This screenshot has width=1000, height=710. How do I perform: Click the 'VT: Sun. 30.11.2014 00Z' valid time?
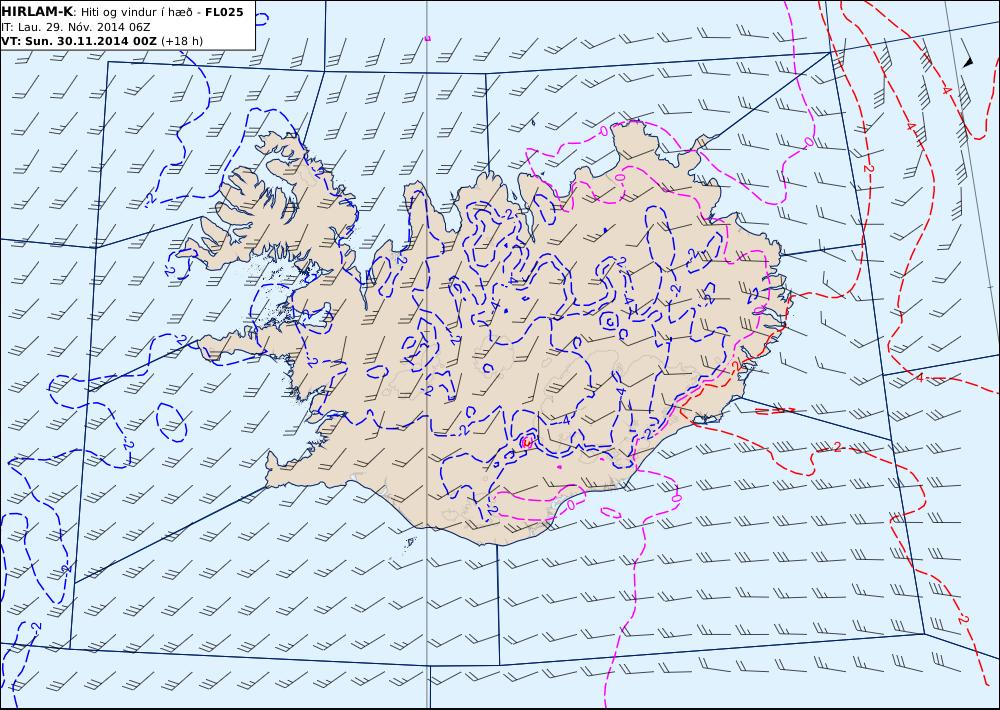(79, 41)
